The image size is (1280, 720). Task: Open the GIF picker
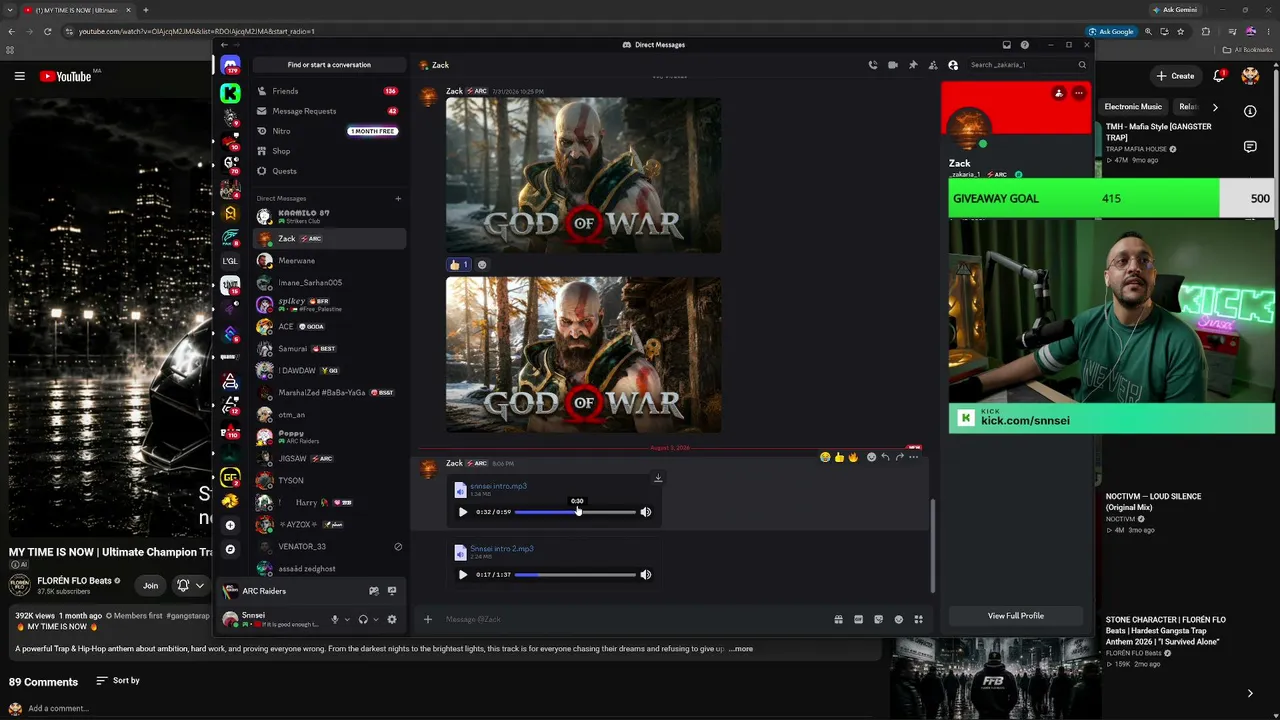pos(858,619)
